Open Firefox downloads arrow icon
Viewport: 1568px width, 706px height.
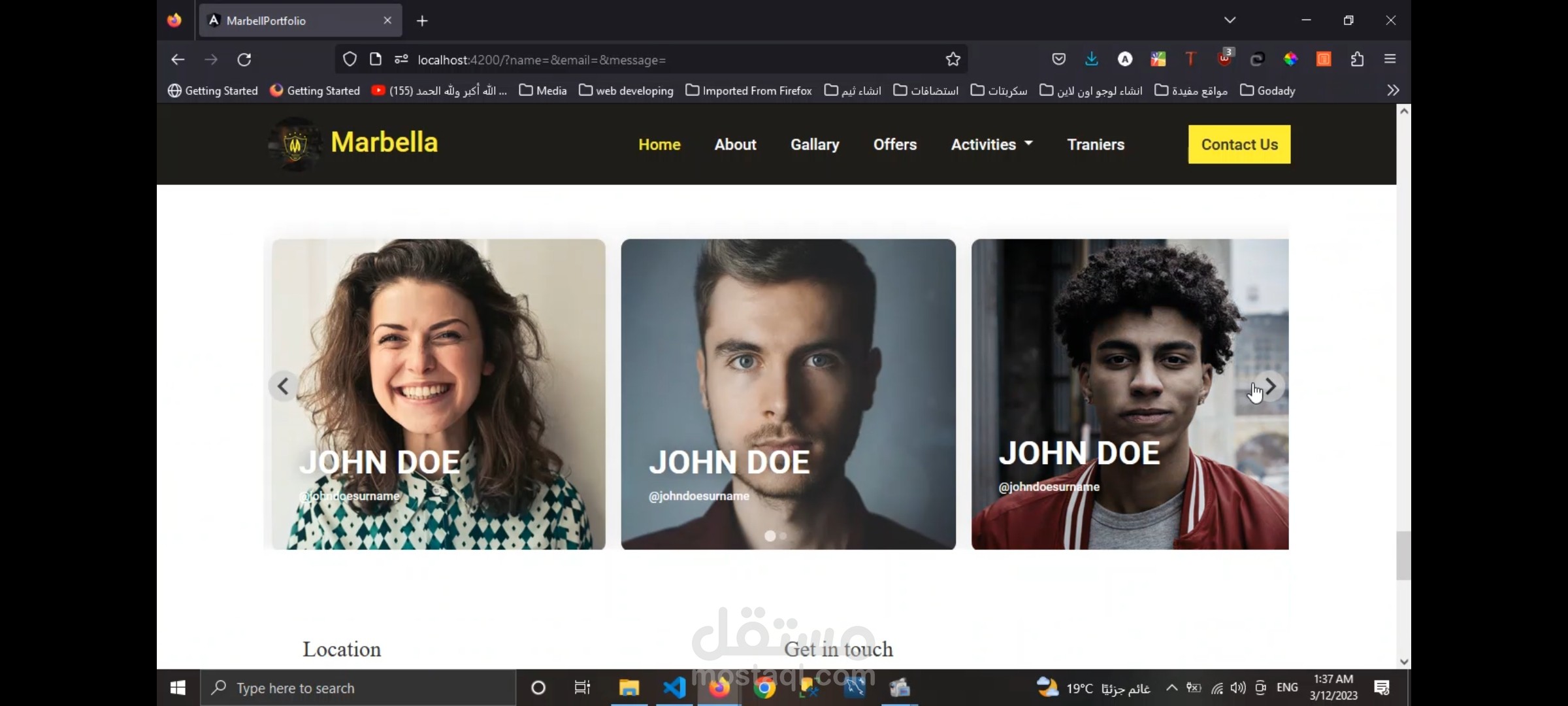pyautogui.click(x=1091, y=59)
